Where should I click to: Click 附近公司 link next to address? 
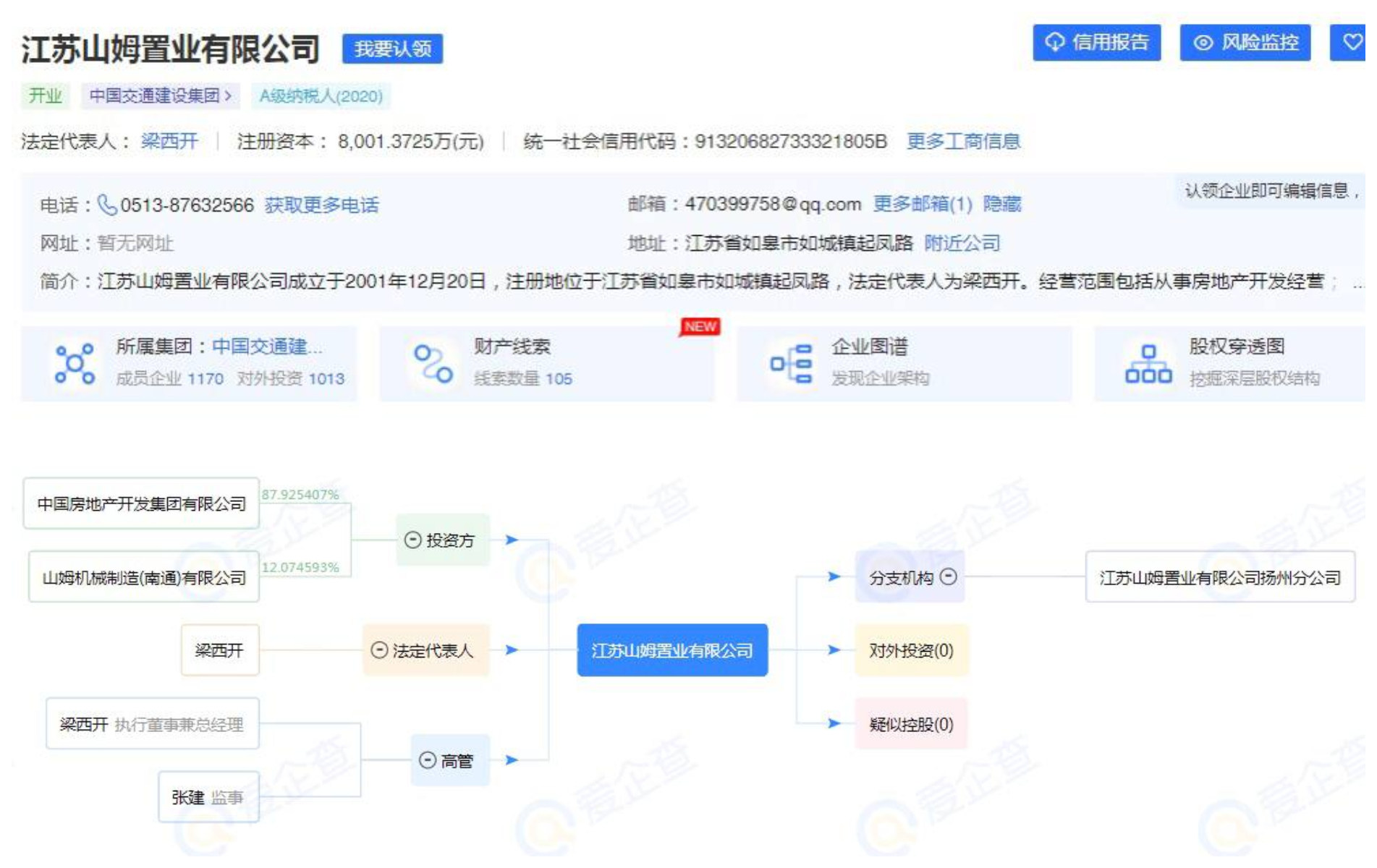coord(962,243)
